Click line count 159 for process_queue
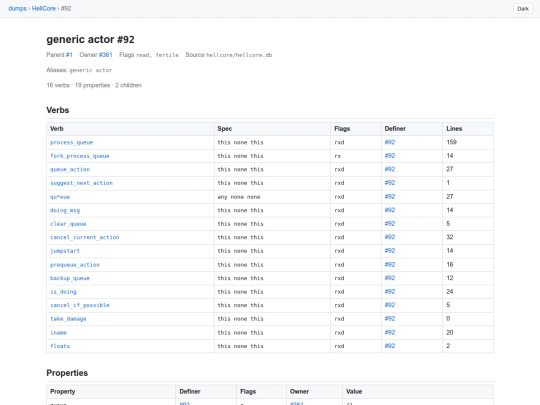 pyautogui.click(x=451, y=142)
